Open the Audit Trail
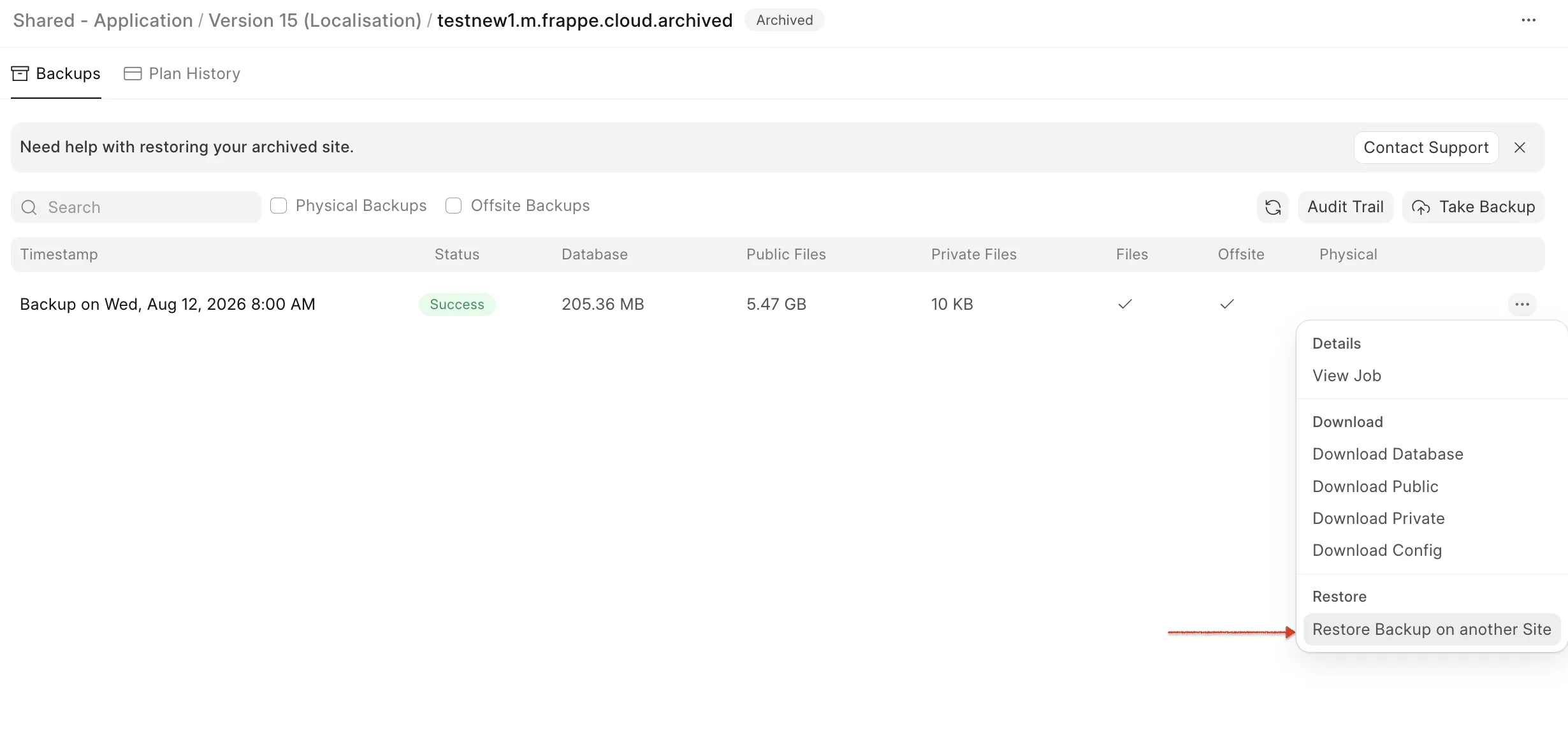This screenshot has width=1568, height=733. tap(1345, 207)
